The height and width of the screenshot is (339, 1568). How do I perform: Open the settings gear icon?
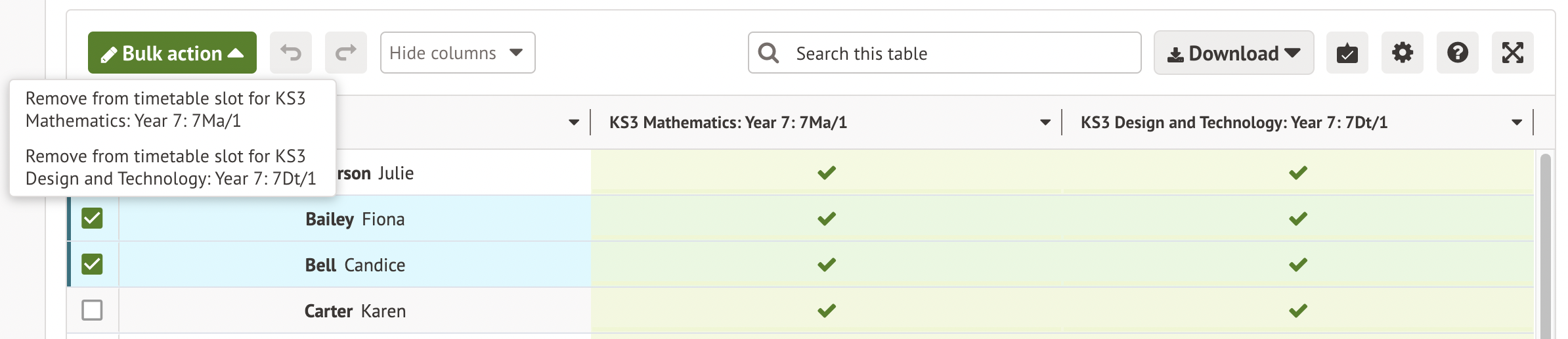(x=1402, y=53)
